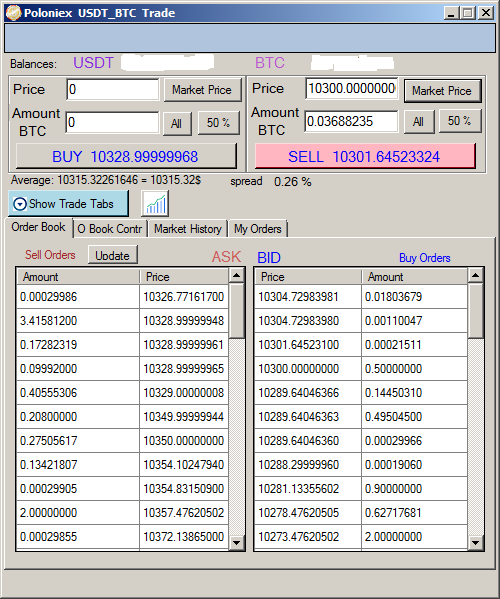The width and height of the screenshot is (500, 599).
Task: Select ask price 10329.00000008
Action: coord(184,393)
